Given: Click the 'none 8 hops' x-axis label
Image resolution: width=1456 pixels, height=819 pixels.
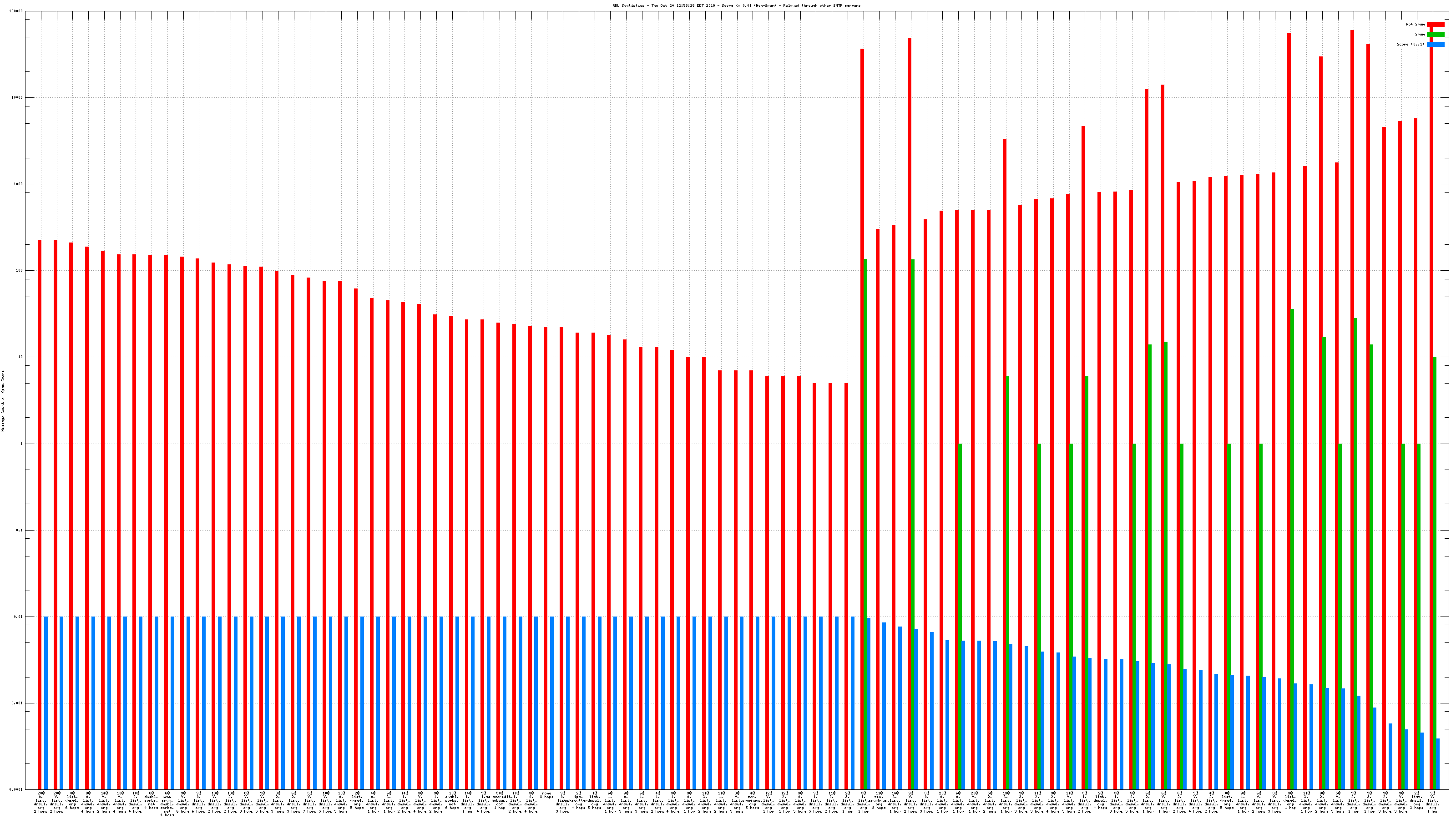Looking at the screenshot, I should coord(546,795).
